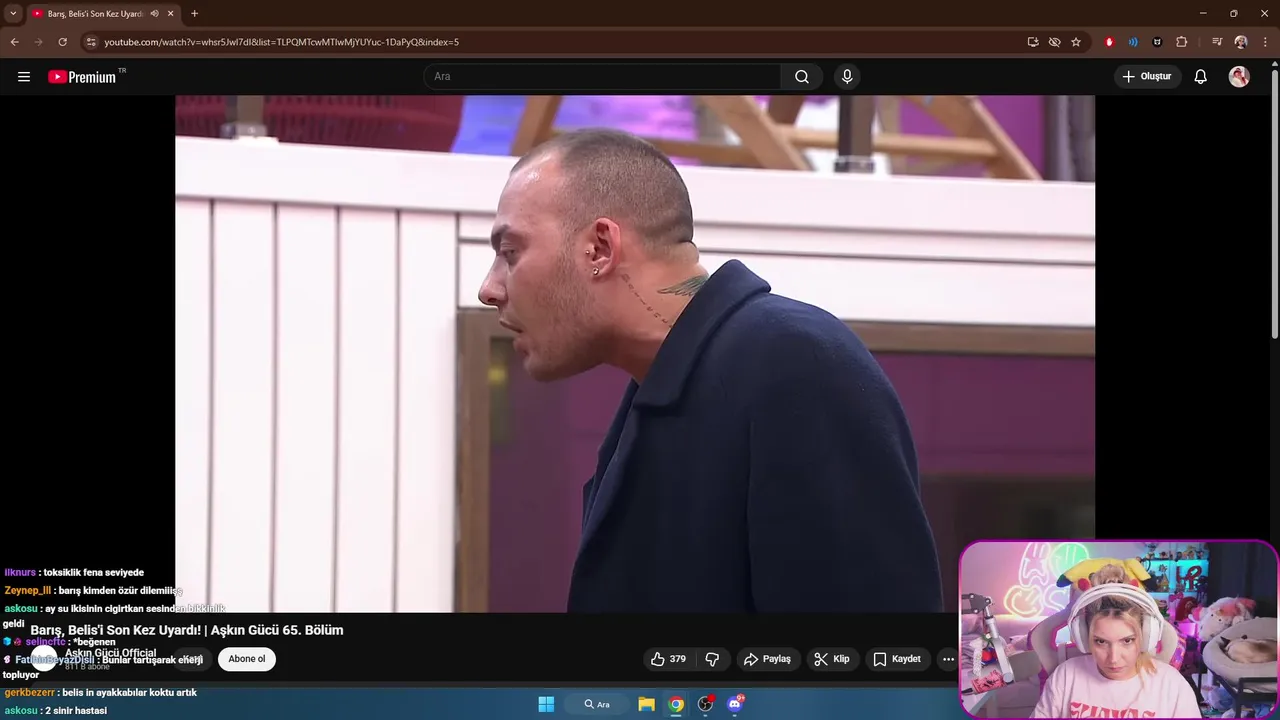This screenshot has height=720, width=1280.
Task: Click the video title text
Action: click(x=187, y=630)
